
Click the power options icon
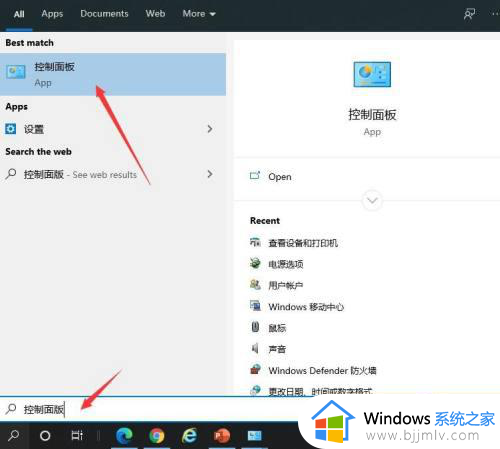click(255, 263)
